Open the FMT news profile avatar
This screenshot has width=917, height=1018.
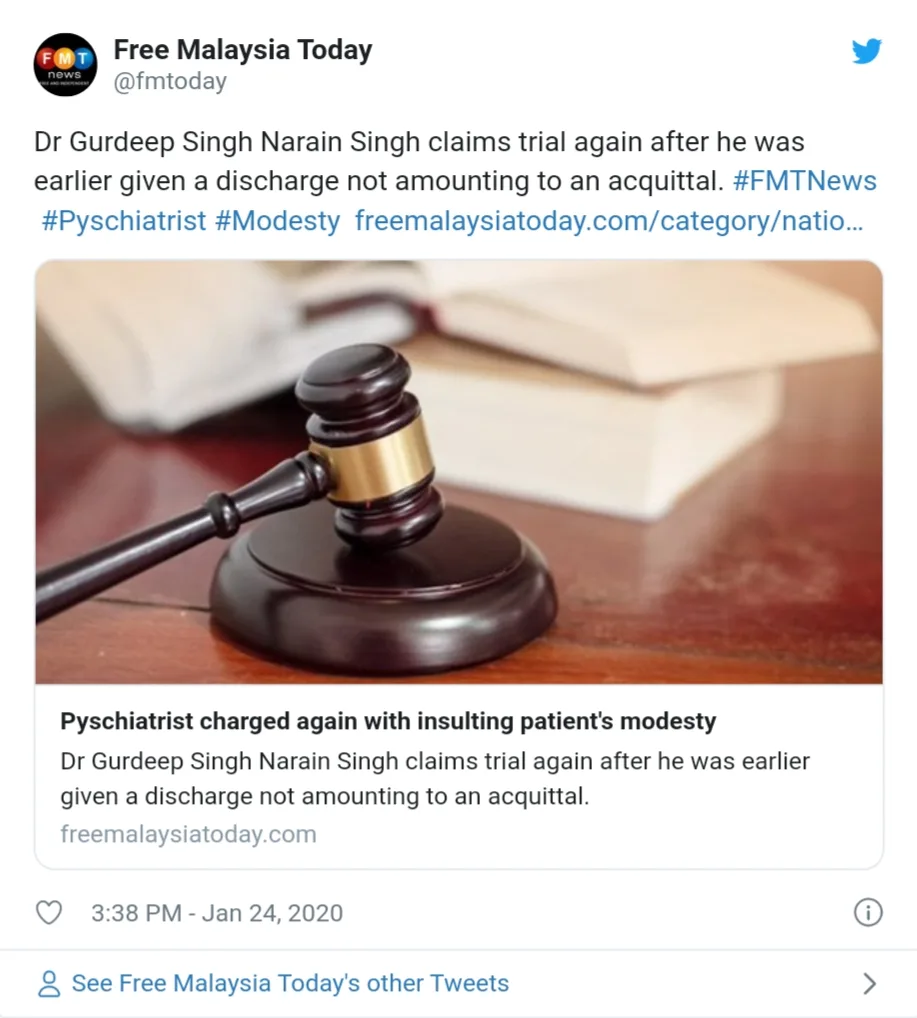(65, 65)
